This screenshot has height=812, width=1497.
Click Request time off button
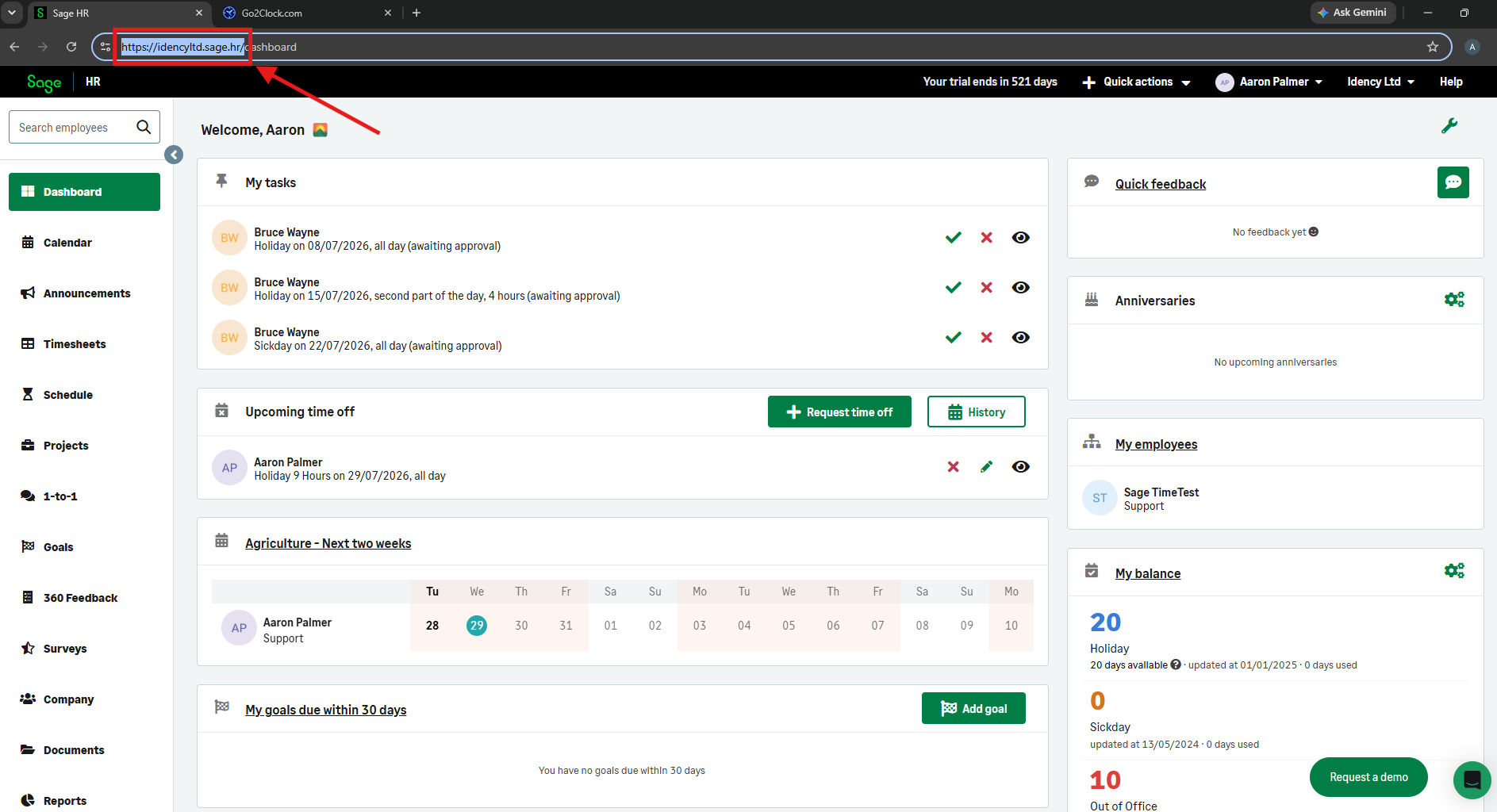(839, 412)
